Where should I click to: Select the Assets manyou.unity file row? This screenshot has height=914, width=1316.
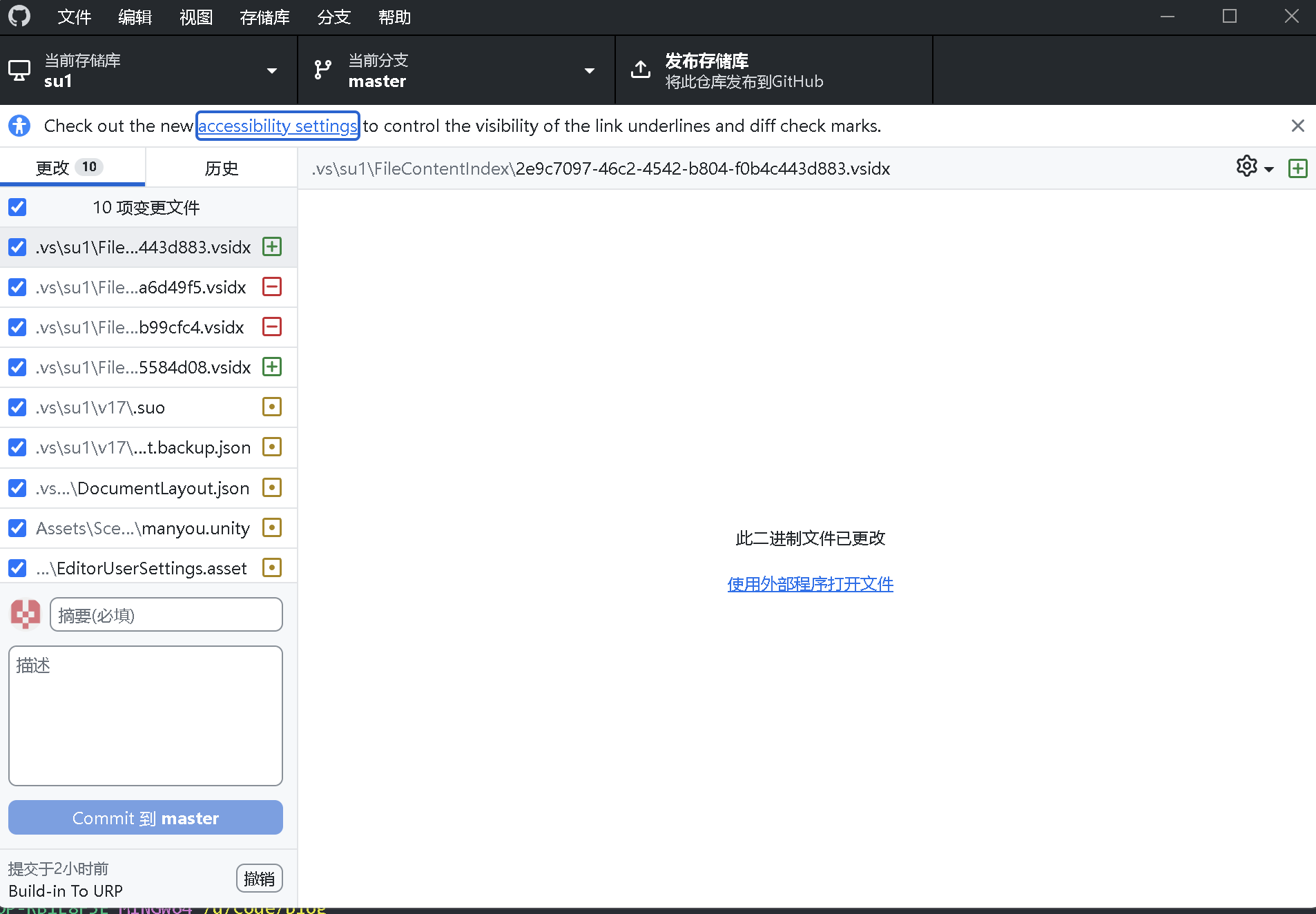tap(148, 528)
